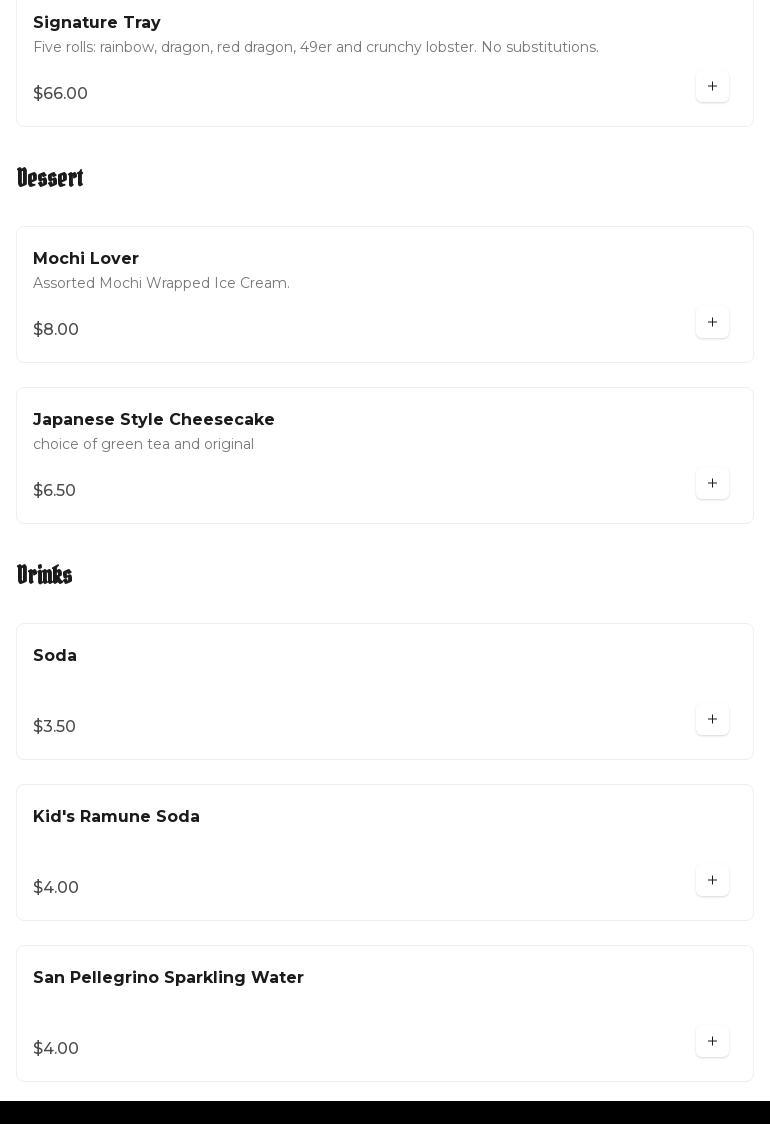Add Soda with its plus icon

712,720
